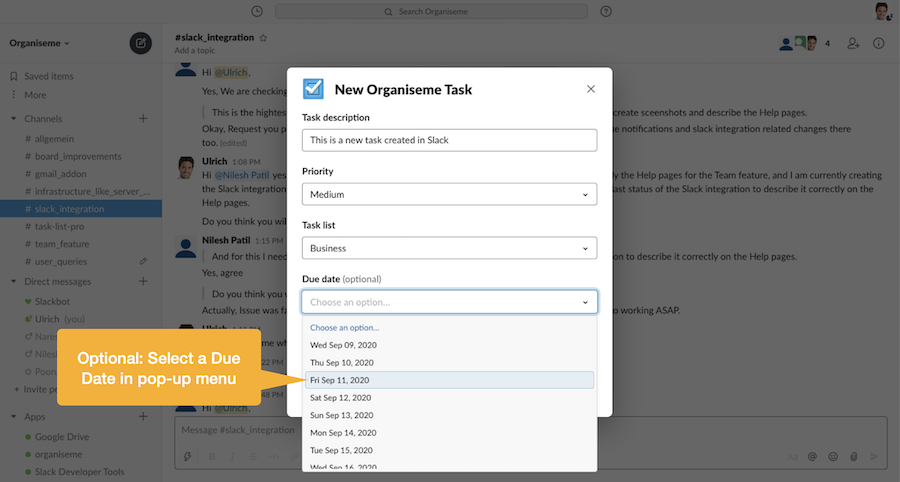Click the compose new message icon
The height and width of the screenshot is (482, 900).
tap(141, 43)
